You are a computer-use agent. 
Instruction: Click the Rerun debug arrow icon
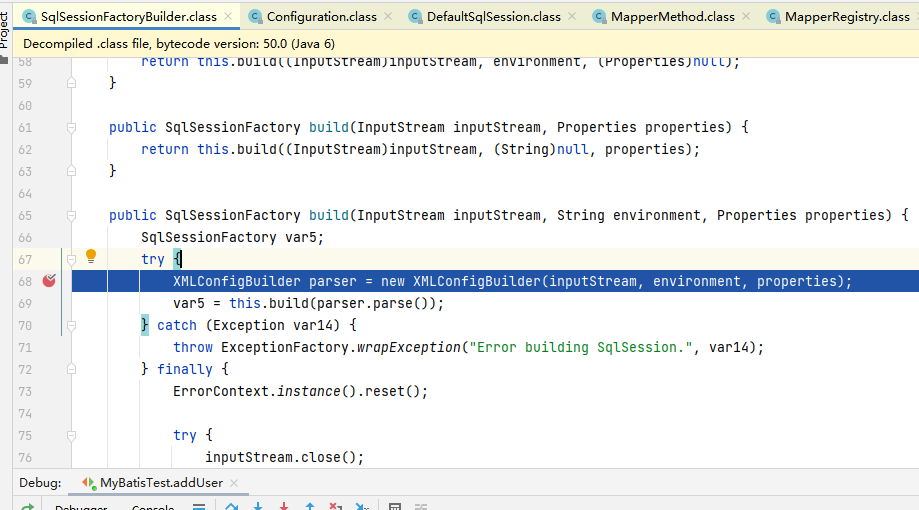pos(27,506)
